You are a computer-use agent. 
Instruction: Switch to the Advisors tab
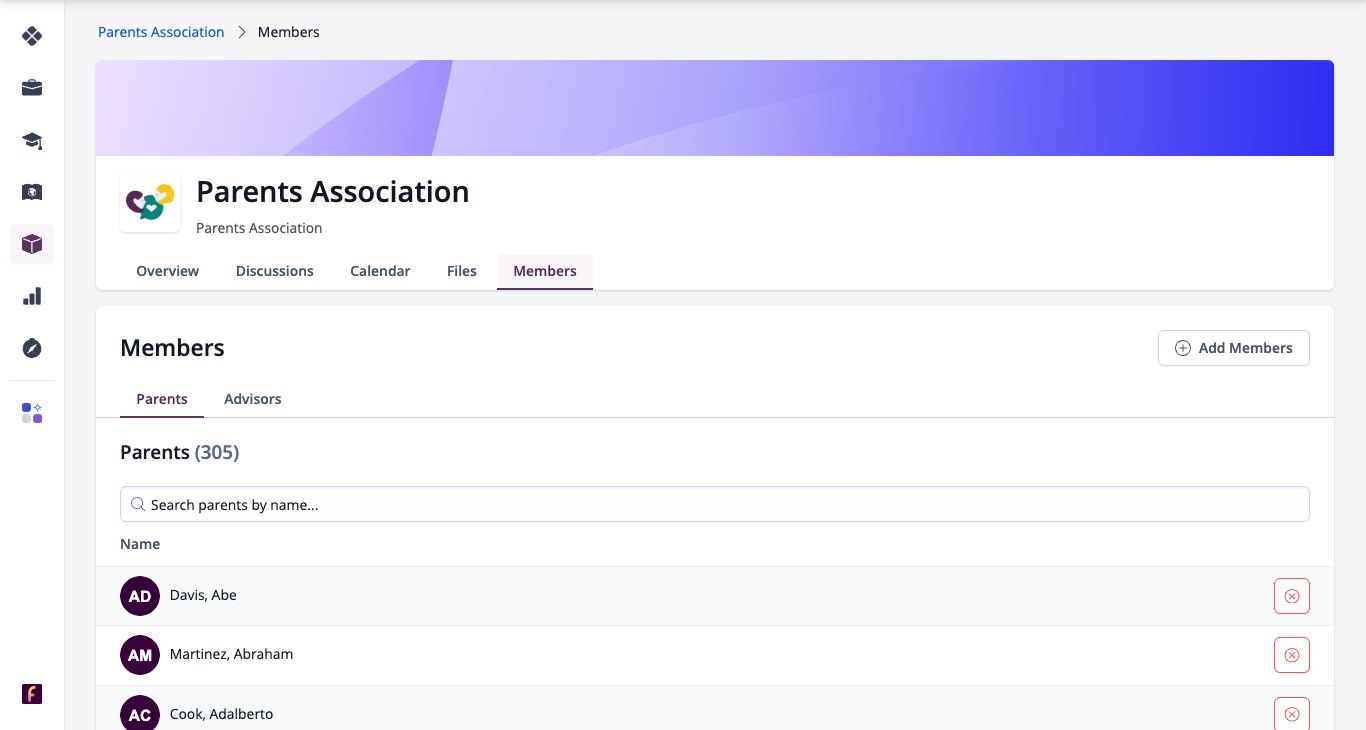click(x=252, y=399)
